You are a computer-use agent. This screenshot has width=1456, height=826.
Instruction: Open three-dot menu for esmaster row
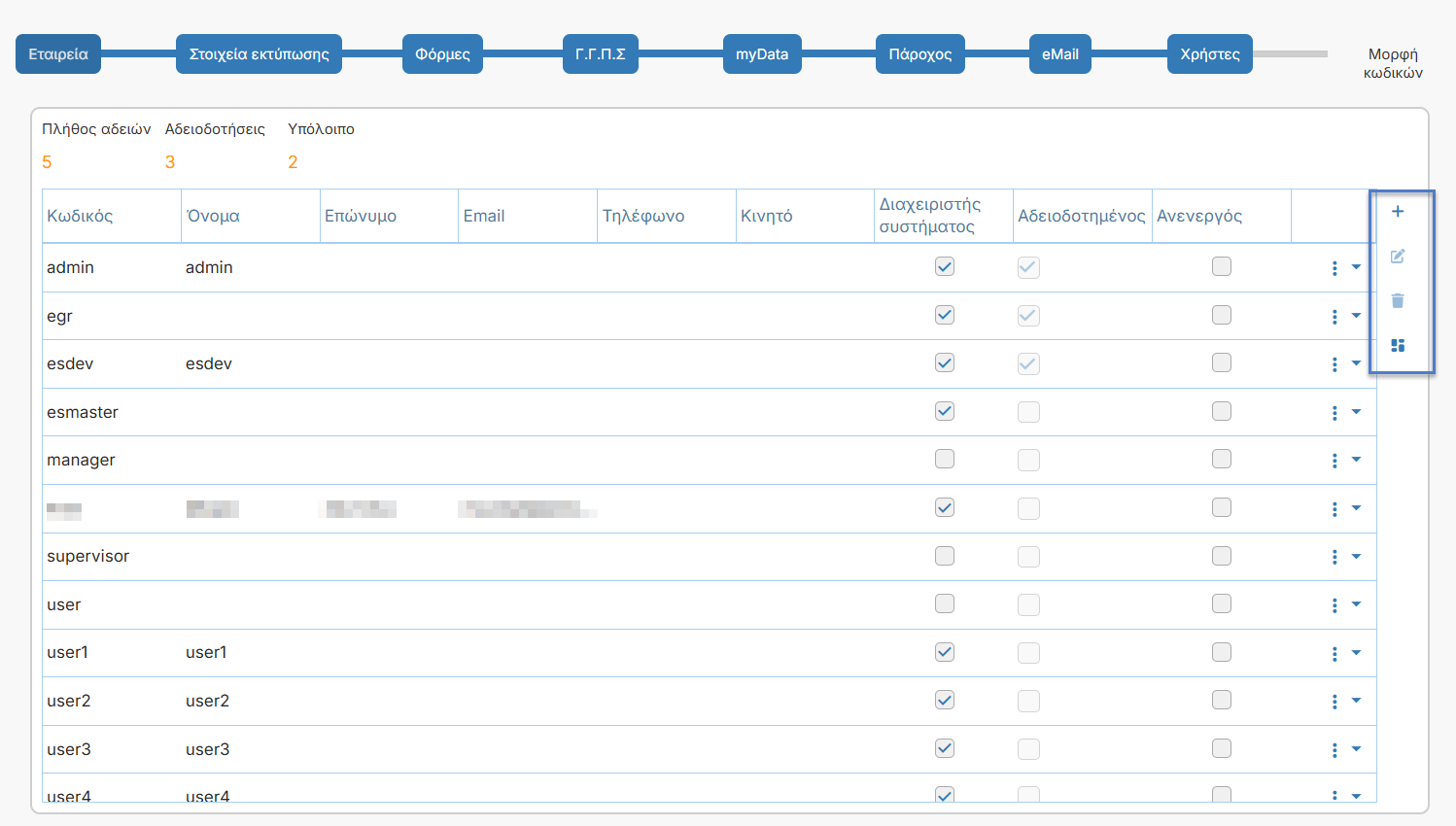[1335, 413]
